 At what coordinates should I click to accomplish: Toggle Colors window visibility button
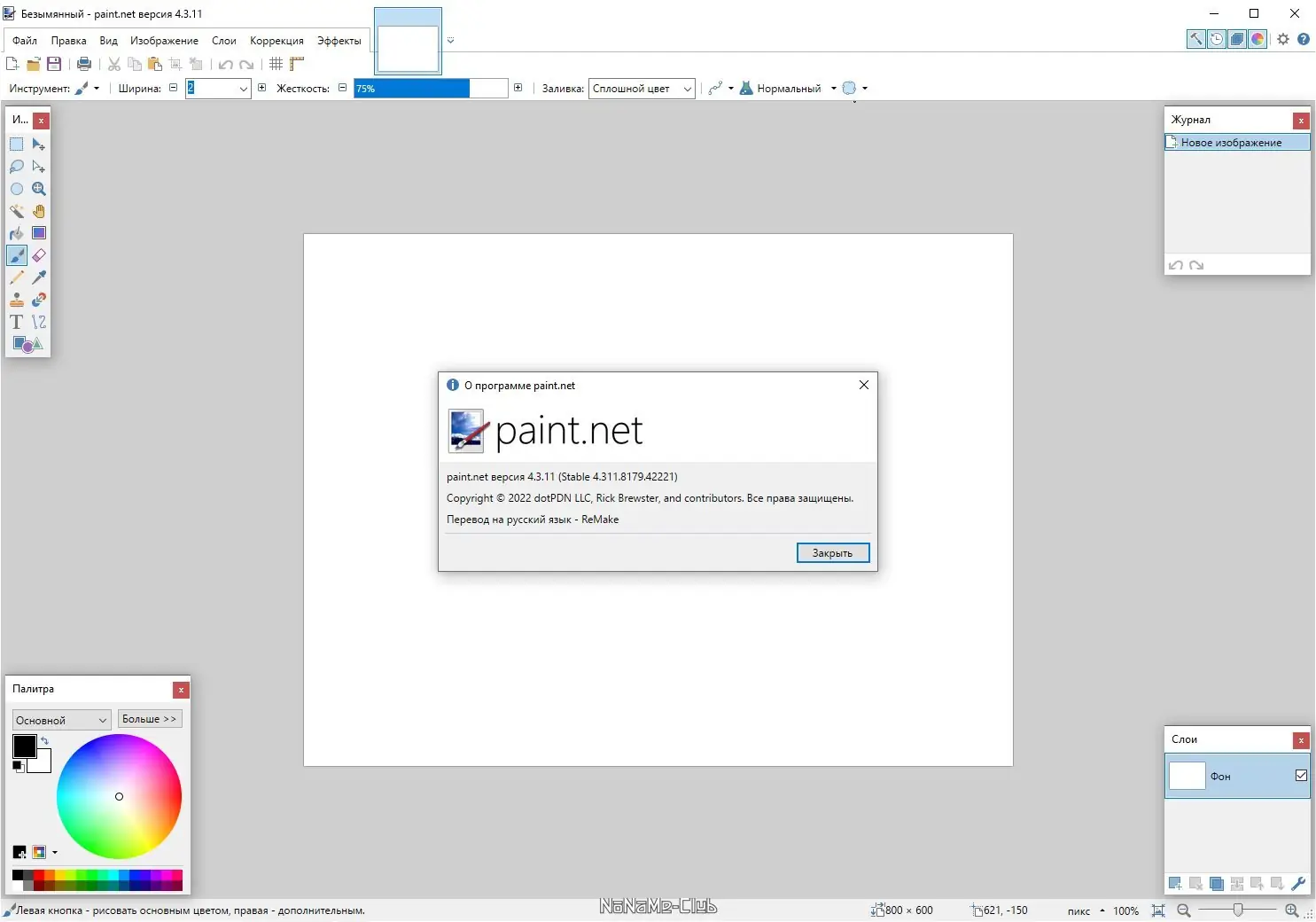1258,39
